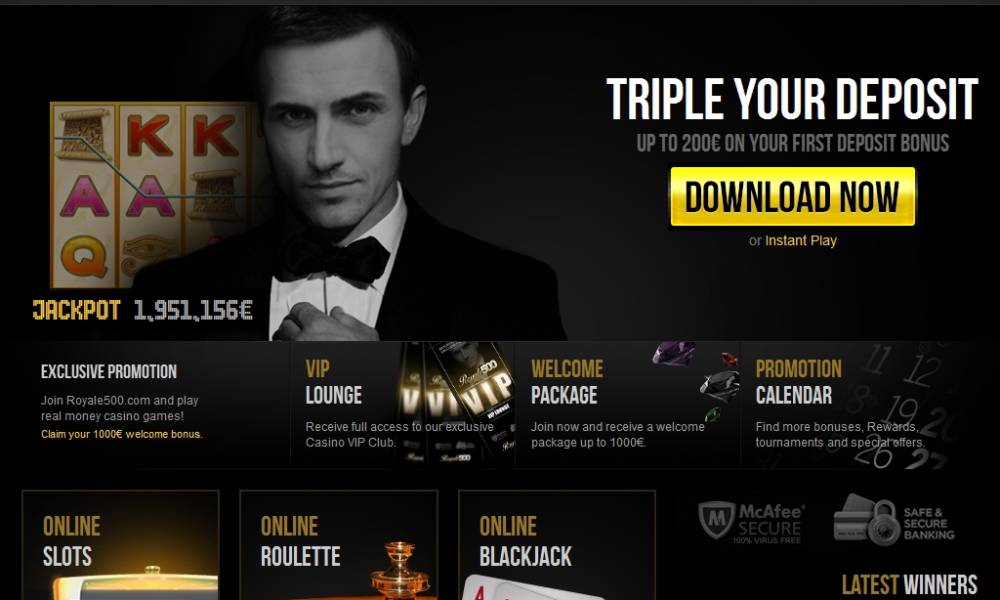The height and width of the screenshot is (600, 1000).
Task: Click the yellow Download Now button
Action: pyautogui.click(x=792, y=196)
